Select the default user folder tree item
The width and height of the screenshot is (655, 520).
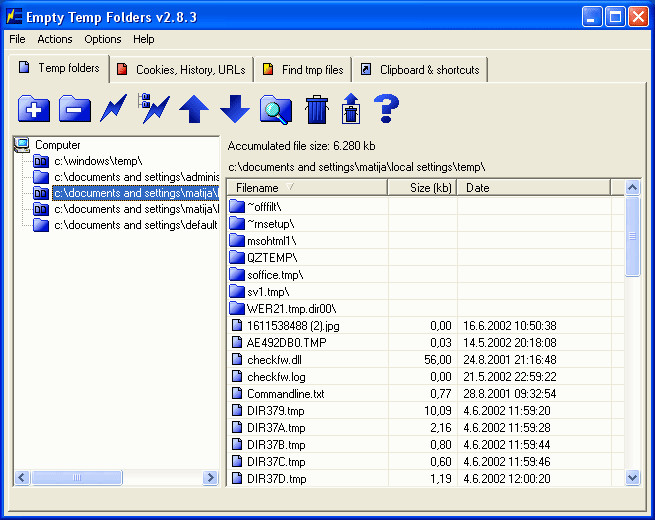[136, 225]
